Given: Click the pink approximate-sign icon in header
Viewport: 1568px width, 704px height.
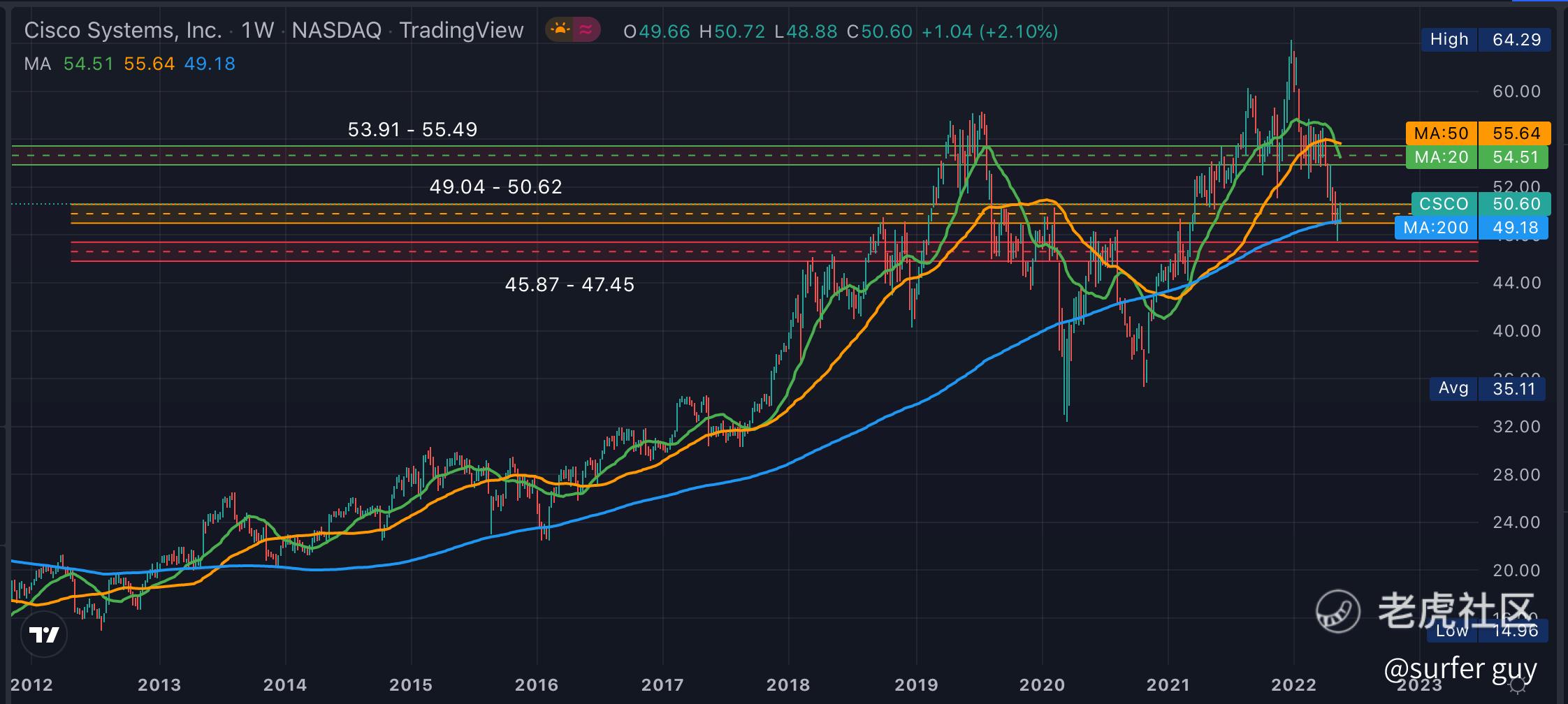Looking at the screenshot, I should point(586,29).
